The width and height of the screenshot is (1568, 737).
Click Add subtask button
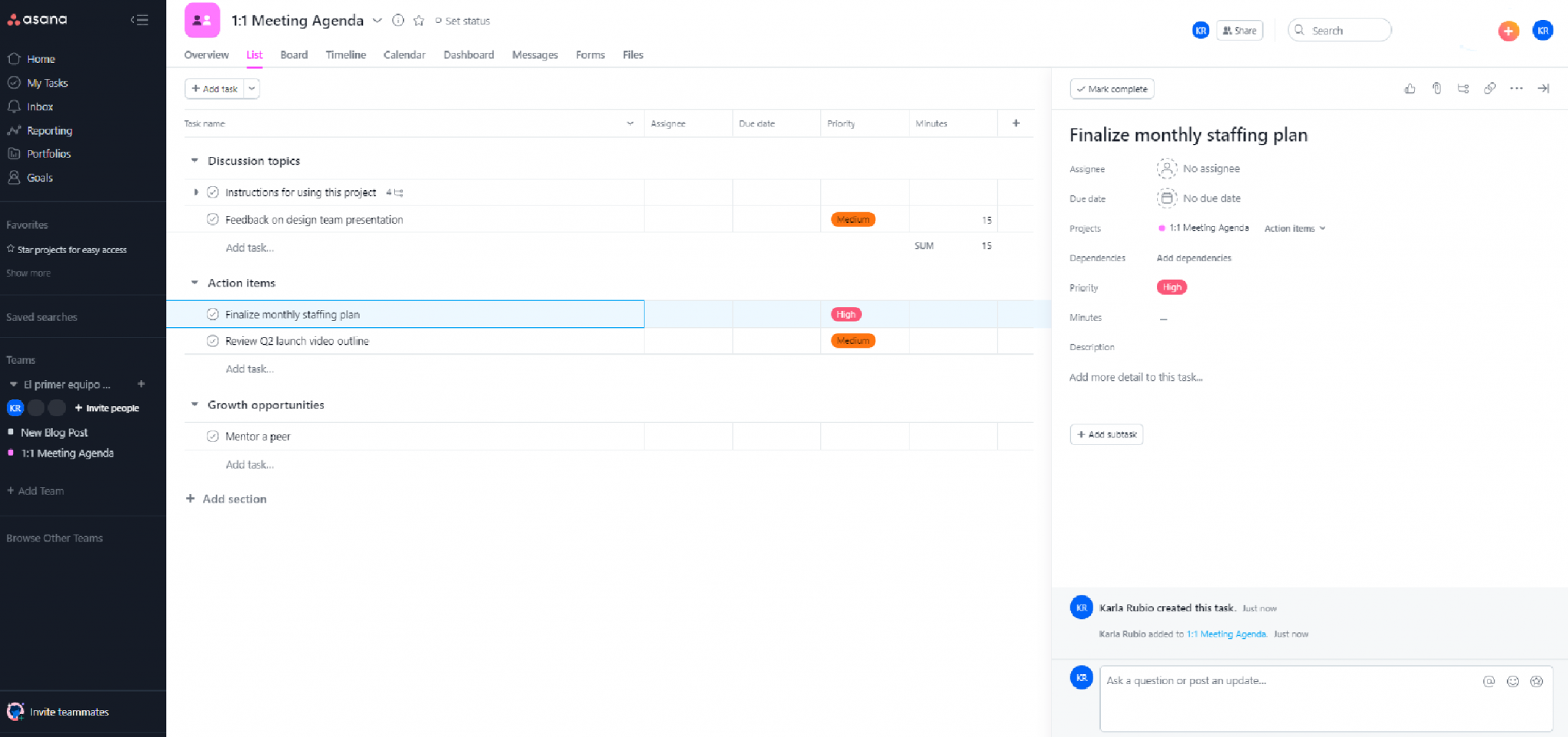(1106, 434)
